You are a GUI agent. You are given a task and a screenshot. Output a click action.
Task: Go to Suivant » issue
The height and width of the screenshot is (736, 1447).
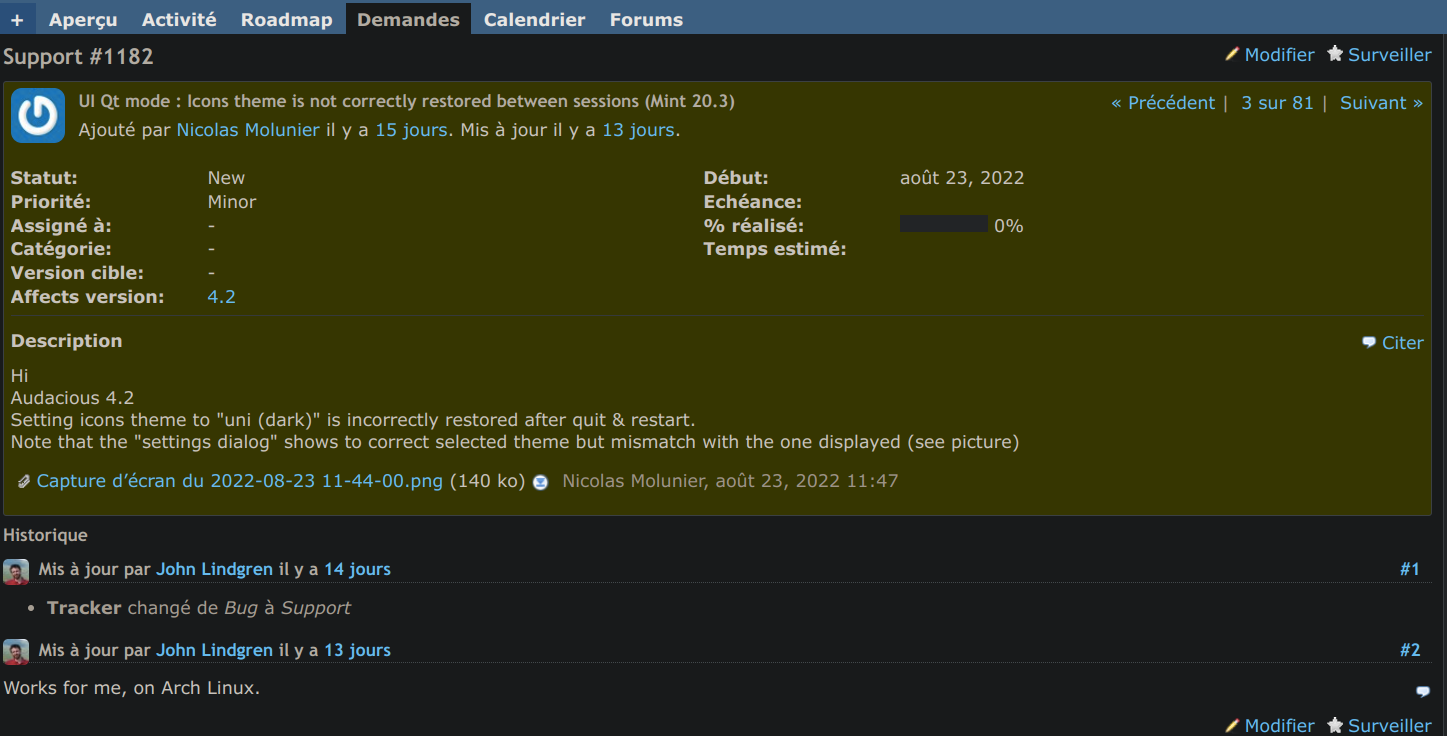(x=1381, y=103)
